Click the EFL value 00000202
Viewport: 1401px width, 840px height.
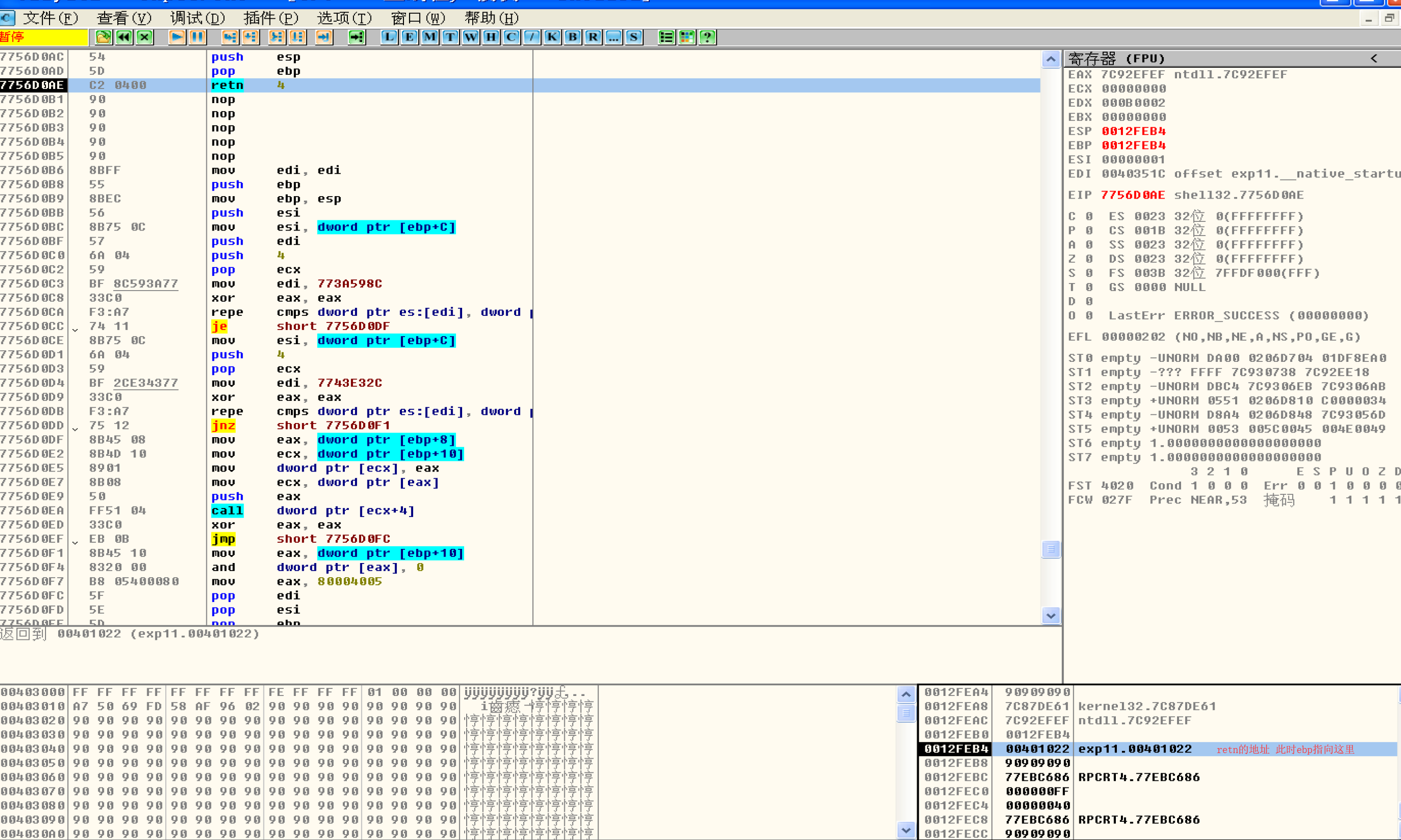coord(1133,337)
